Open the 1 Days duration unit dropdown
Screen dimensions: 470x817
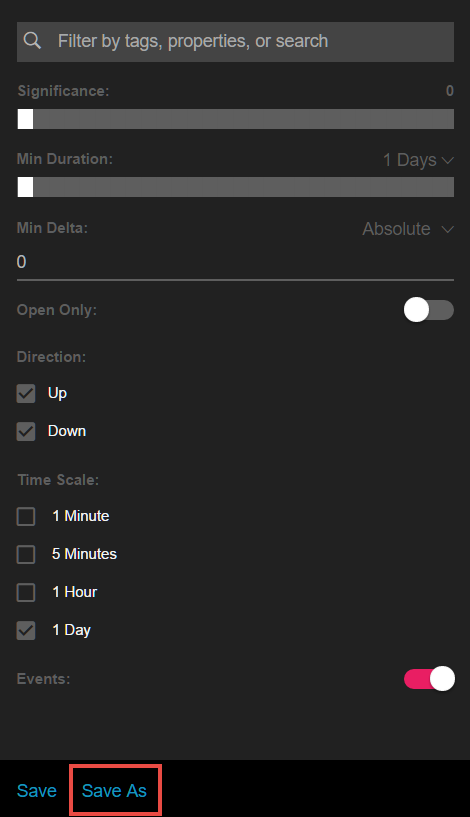click(418, 160)
